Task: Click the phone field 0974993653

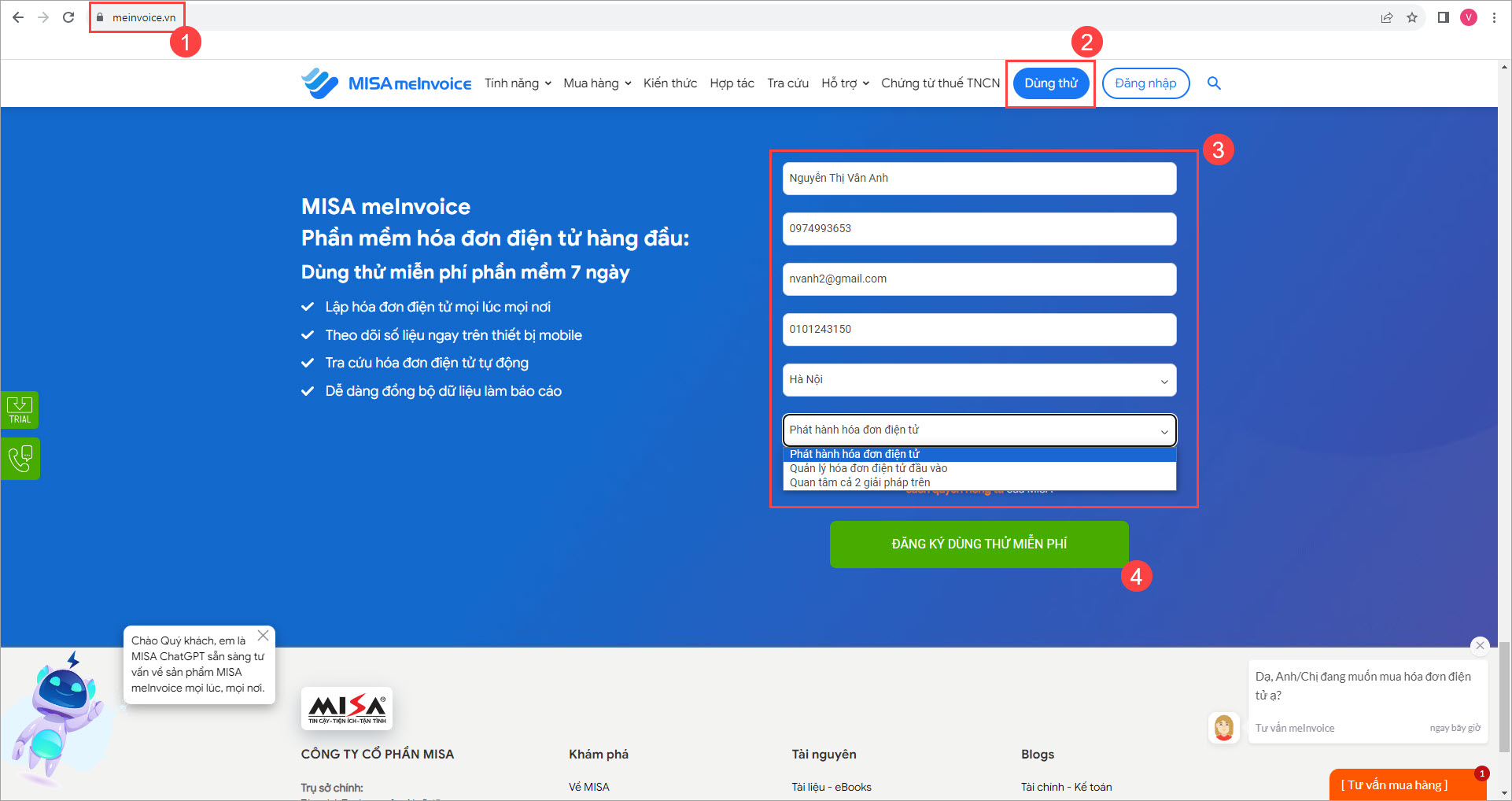Action: pyautogui.click(x=979, y=229)
